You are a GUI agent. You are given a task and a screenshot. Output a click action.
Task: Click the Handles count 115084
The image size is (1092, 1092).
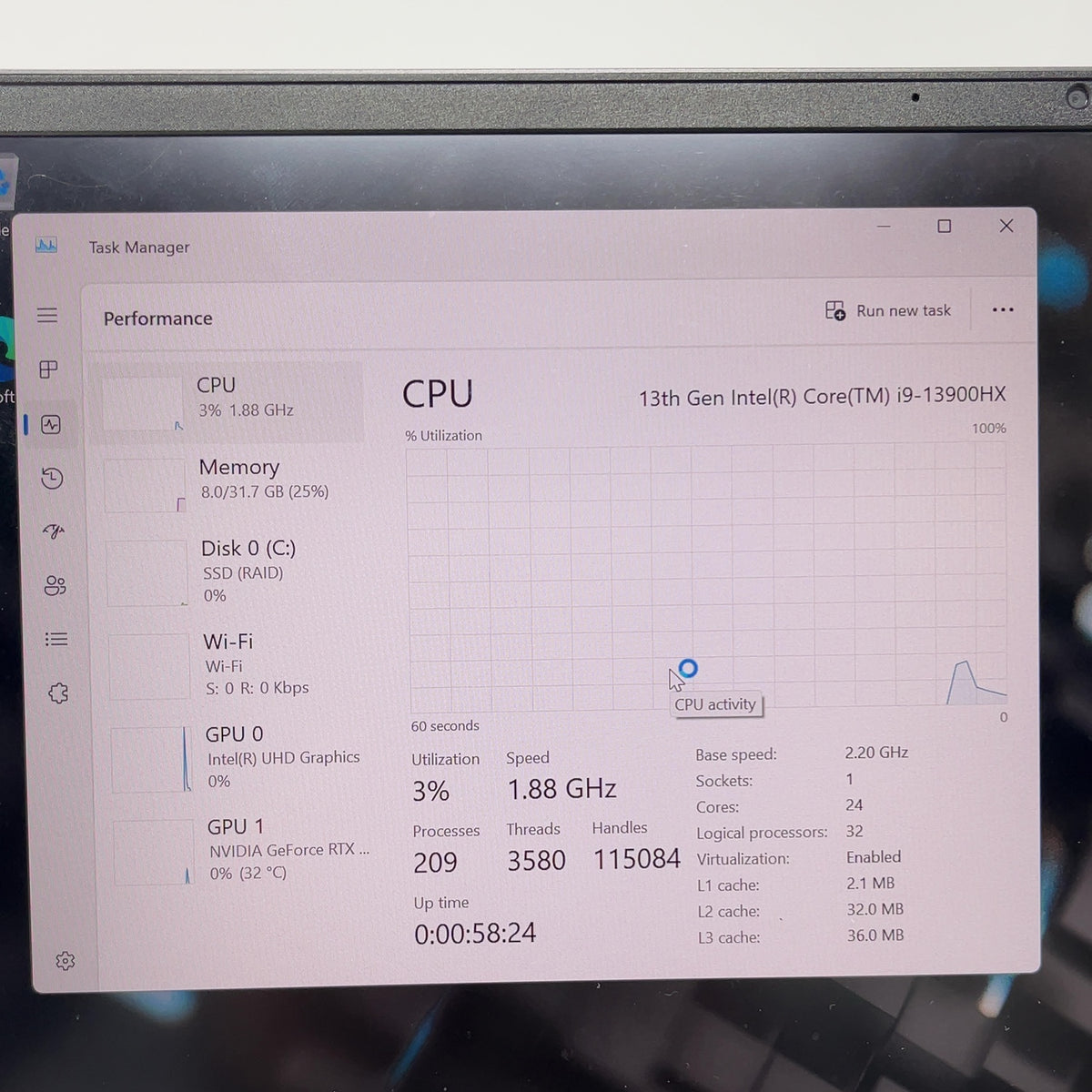click(x=637, y=859)
